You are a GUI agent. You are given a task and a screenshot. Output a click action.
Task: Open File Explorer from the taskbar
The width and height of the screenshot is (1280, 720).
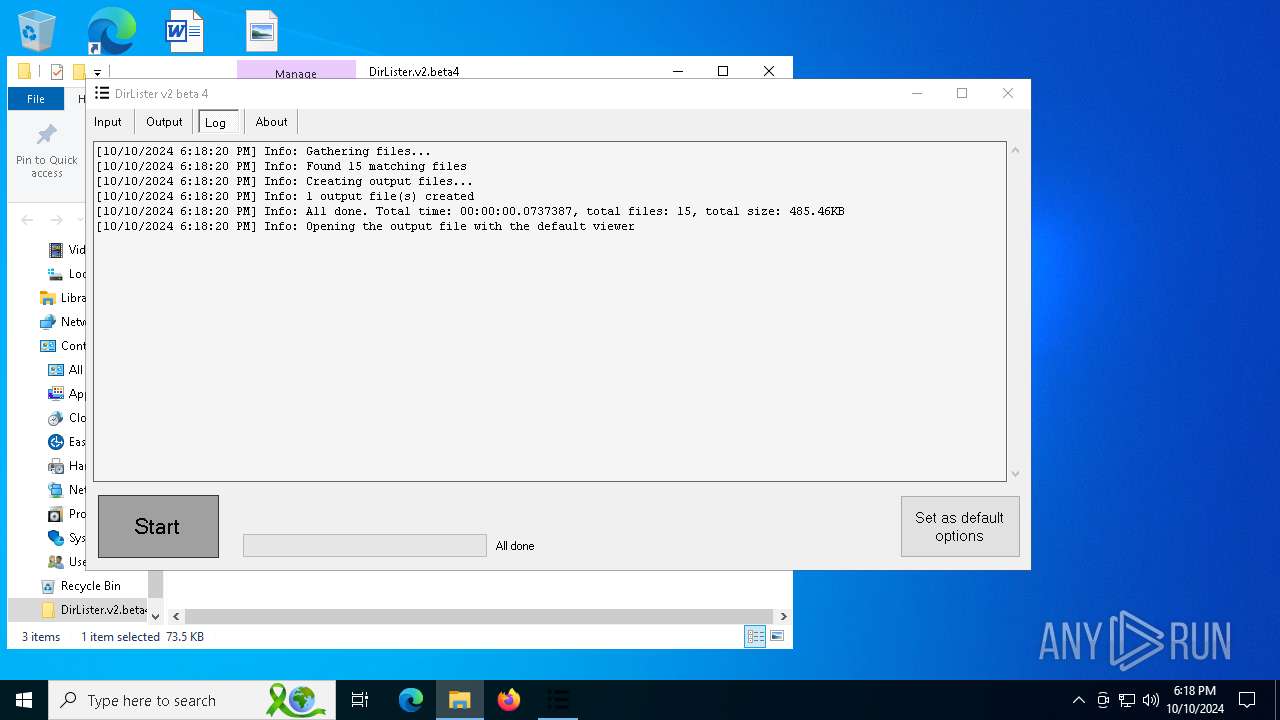pyautogui.click(x=460, y=700)
